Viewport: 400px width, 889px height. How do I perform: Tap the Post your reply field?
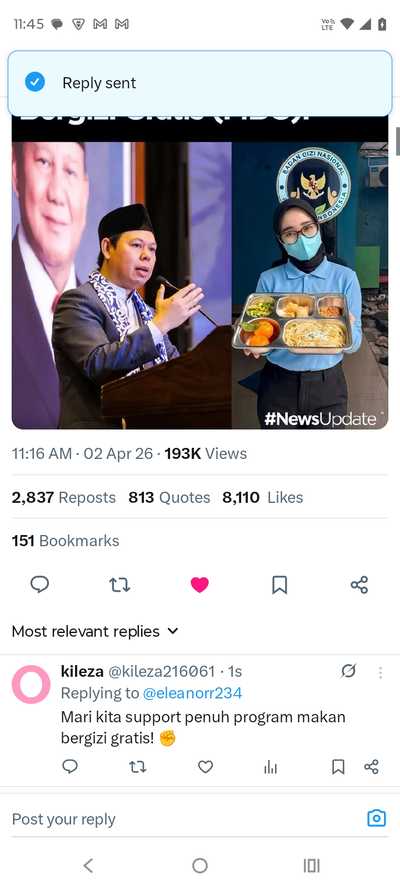pos(181,819)
